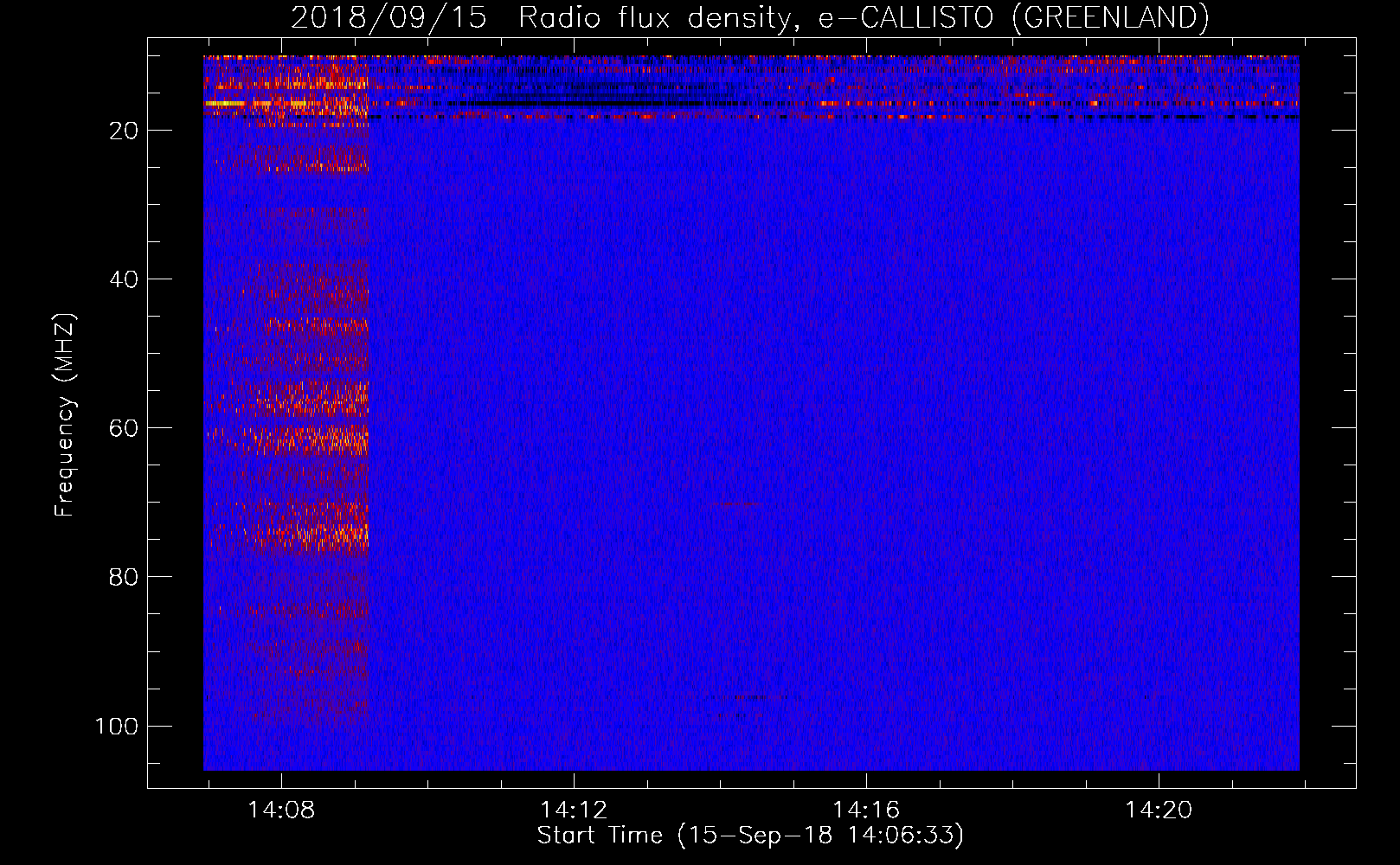Click the frequency tick label "60"
Screen dimensions: 1400x865
pos(125,428)
